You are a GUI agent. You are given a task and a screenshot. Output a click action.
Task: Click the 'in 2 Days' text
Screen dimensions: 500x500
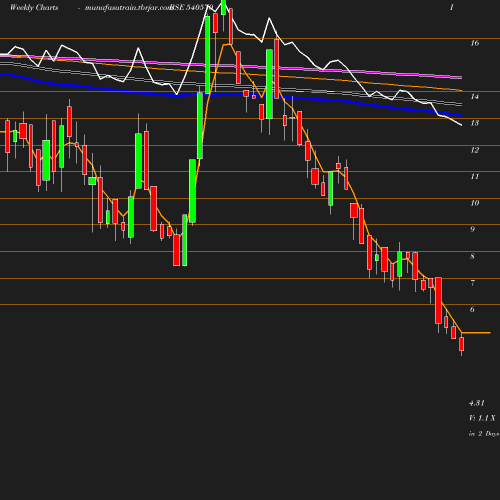pyautogui.click(x=484, y=434)
